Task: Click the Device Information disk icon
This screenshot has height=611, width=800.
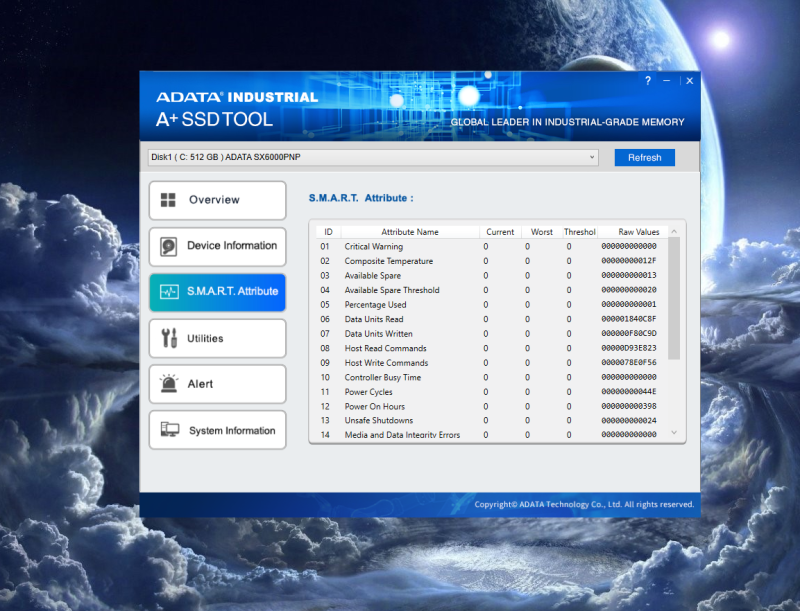Action: 168,246
